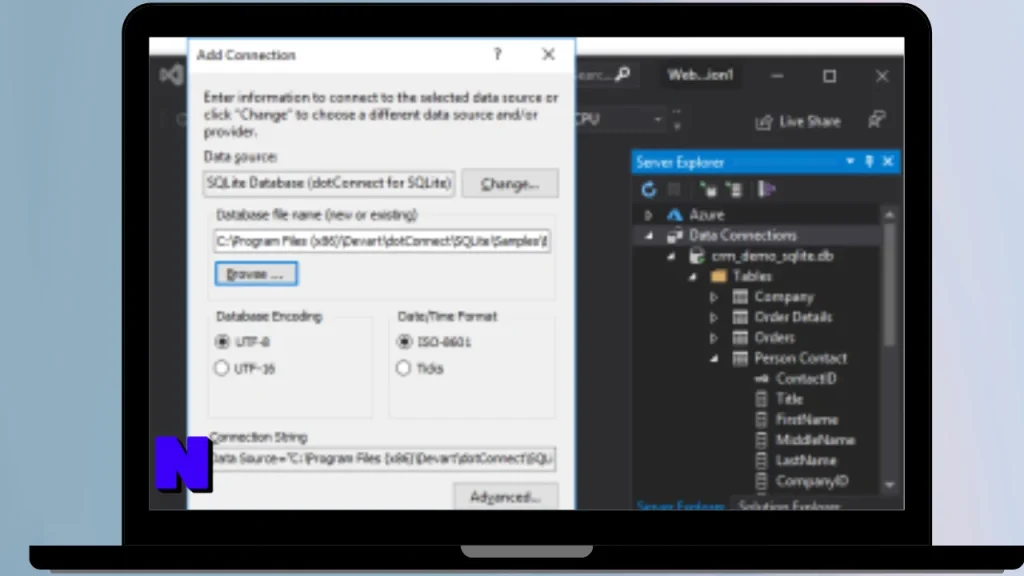Image resolution: width=1024 pixels, height=576 pixels.
Task: Open help in Add Connection dialog
Action: [x=498, y=55]
